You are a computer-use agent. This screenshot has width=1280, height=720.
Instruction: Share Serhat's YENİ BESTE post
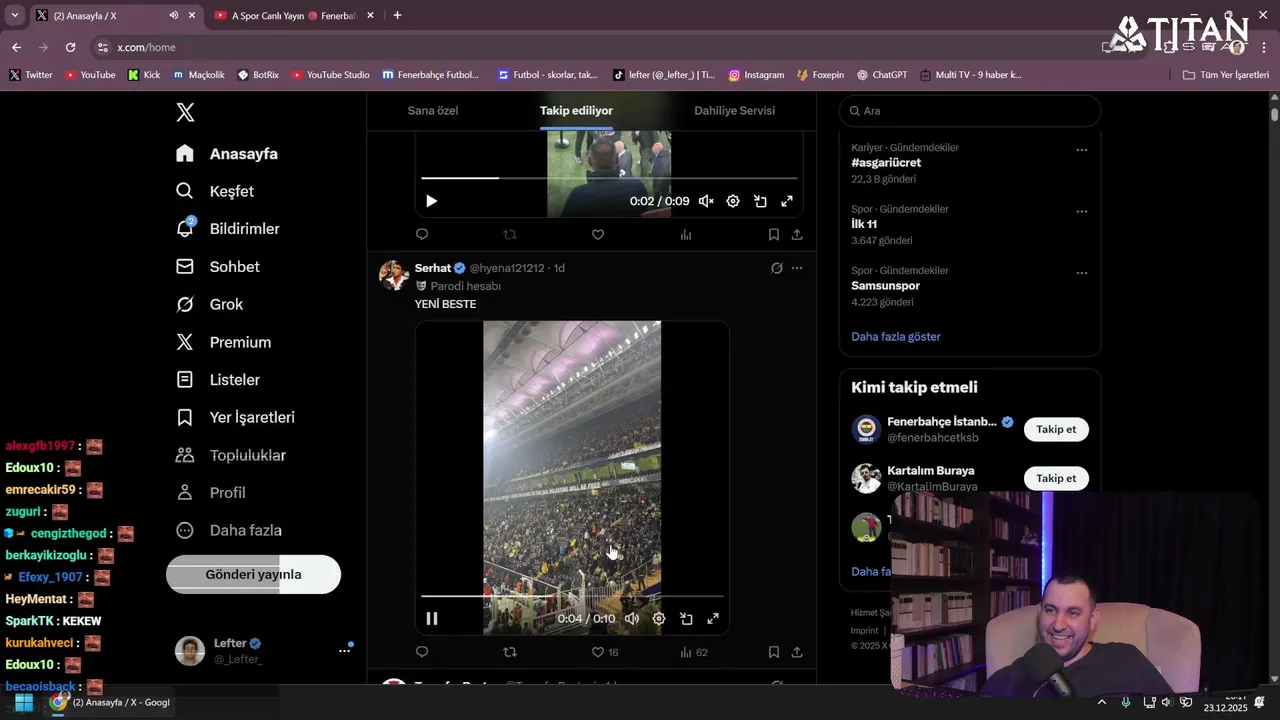tap(797, 652)
